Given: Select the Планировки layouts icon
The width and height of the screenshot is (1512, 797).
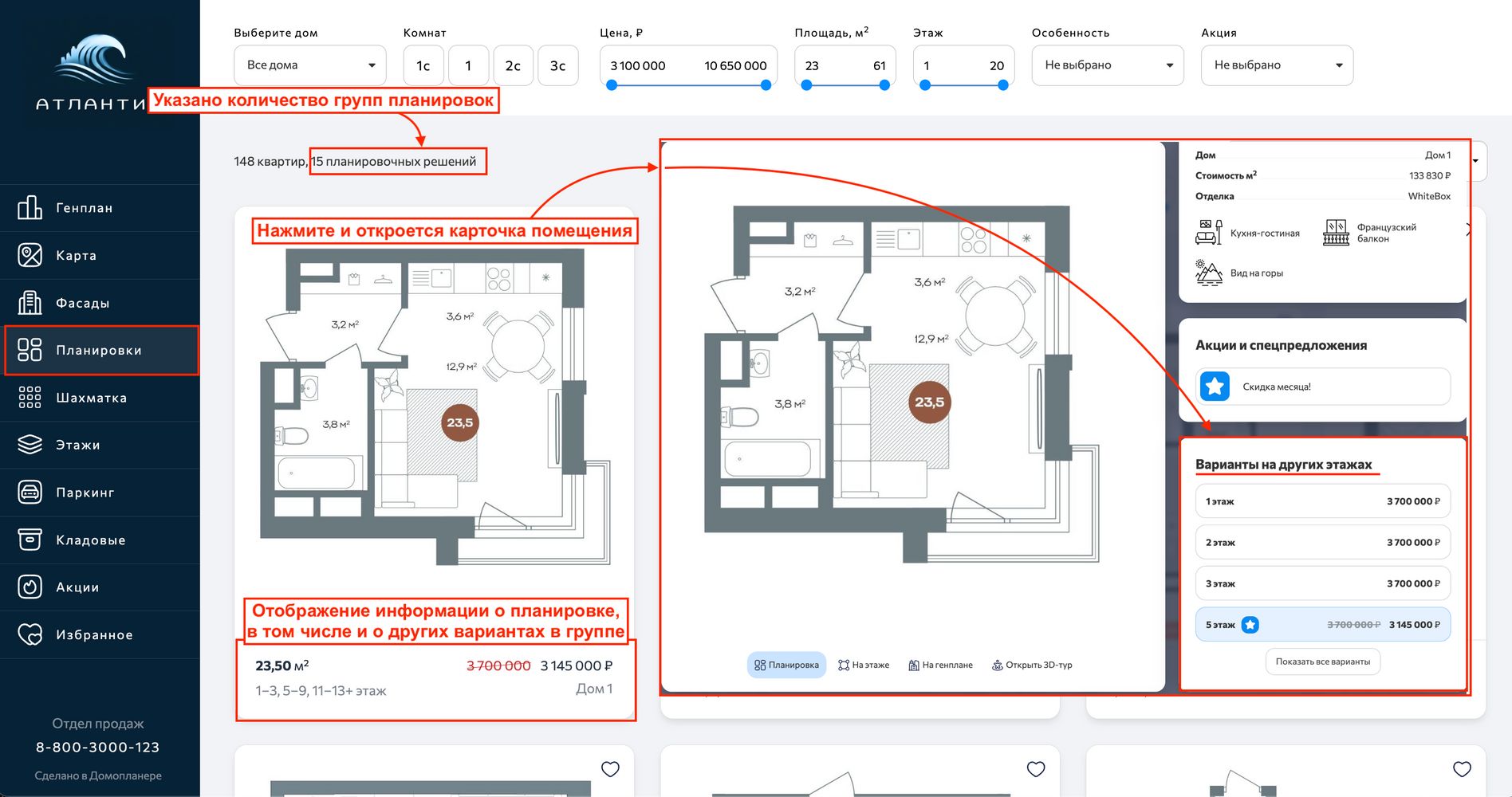Looking at the screenshot, I should (x=30, y=350).
